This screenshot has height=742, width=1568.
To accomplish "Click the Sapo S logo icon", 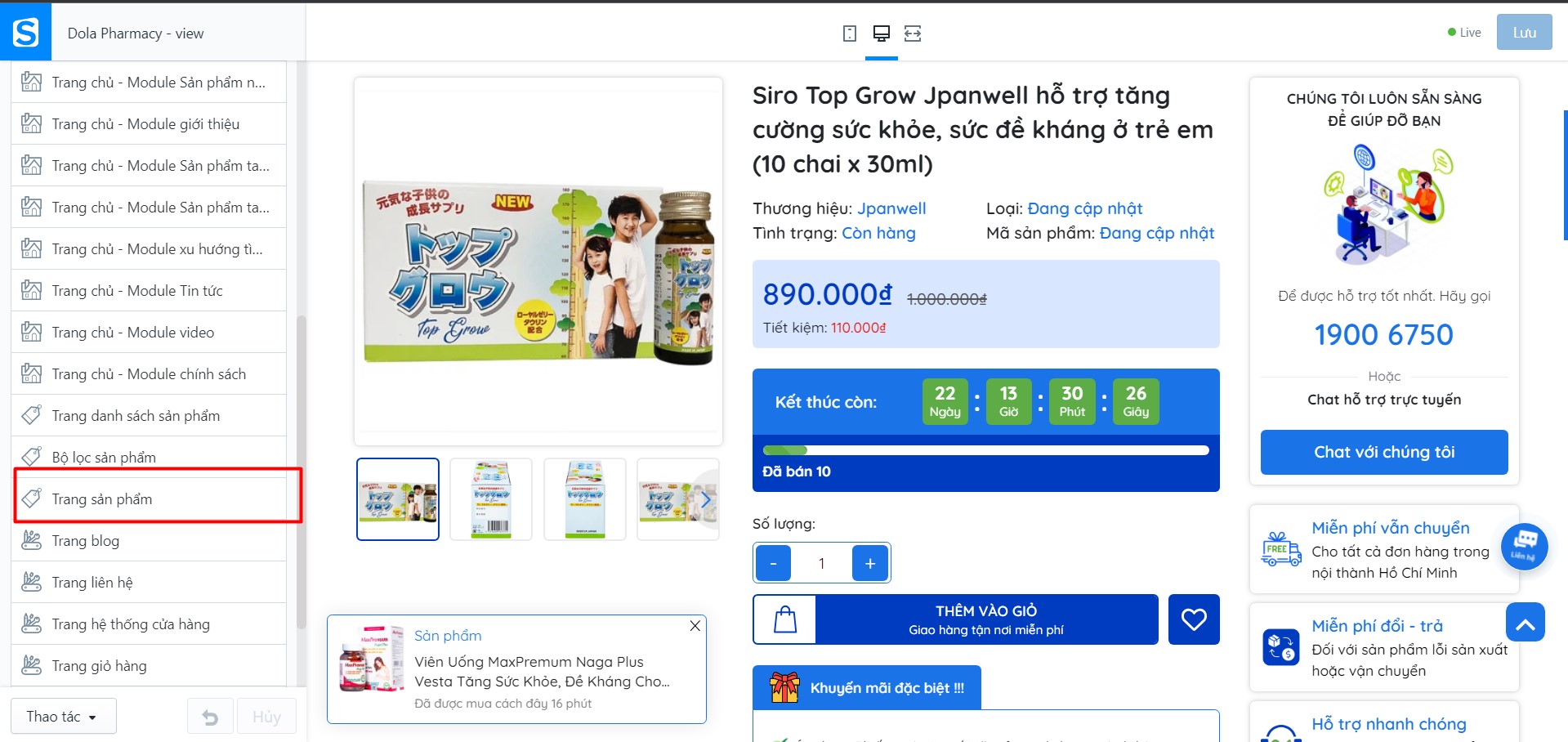I will pyautogui.click(x=25, y=33).
